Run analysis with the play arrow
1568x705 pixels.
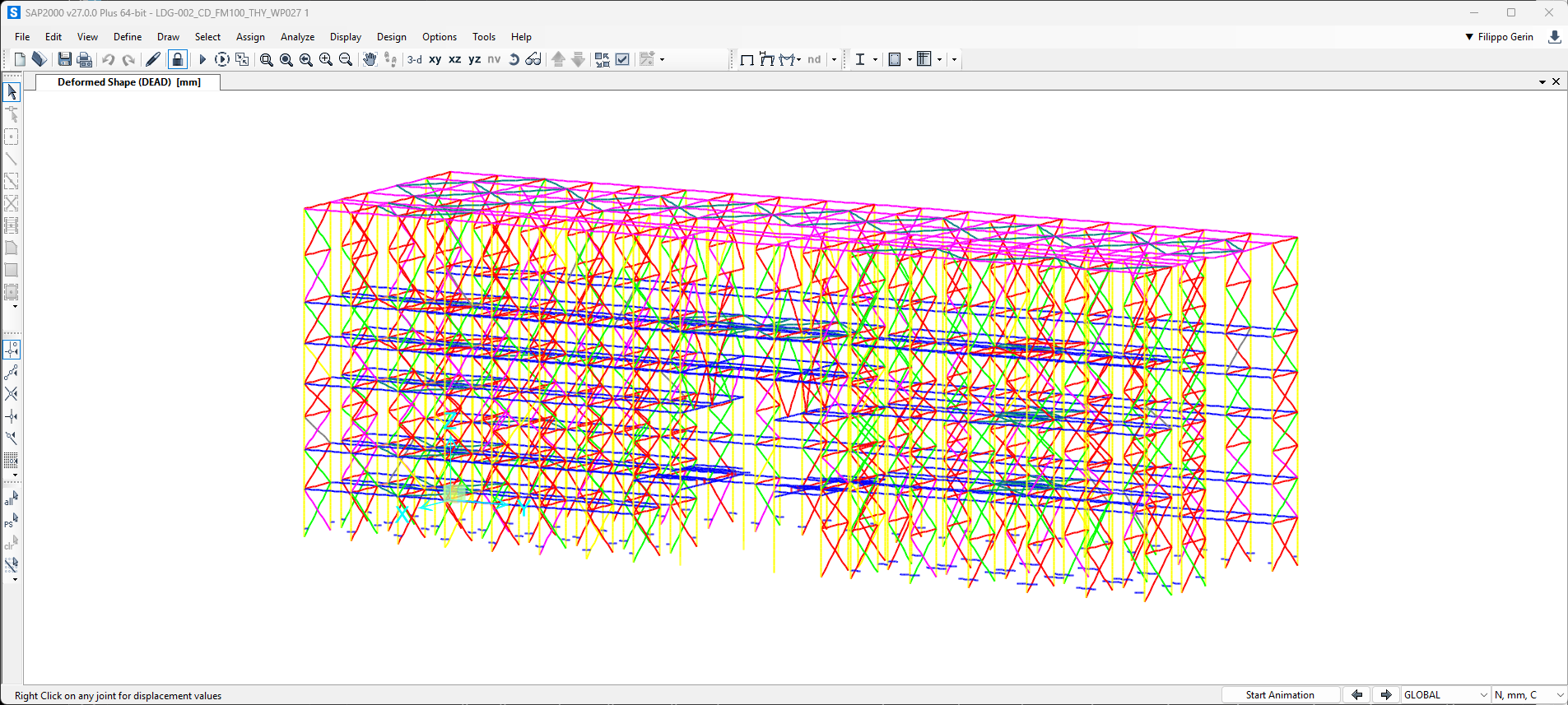202,59
